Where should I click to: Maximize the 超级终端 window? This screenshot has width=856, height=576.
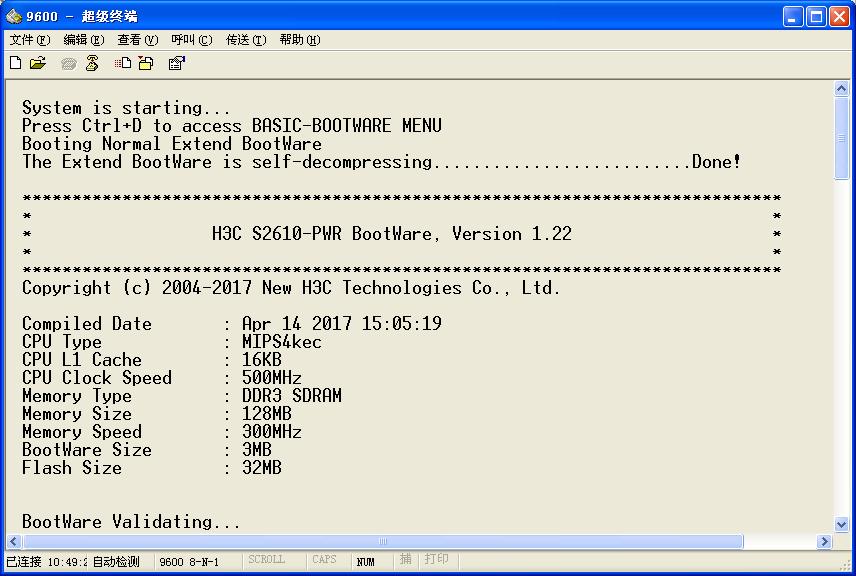(x=815, y=16)
